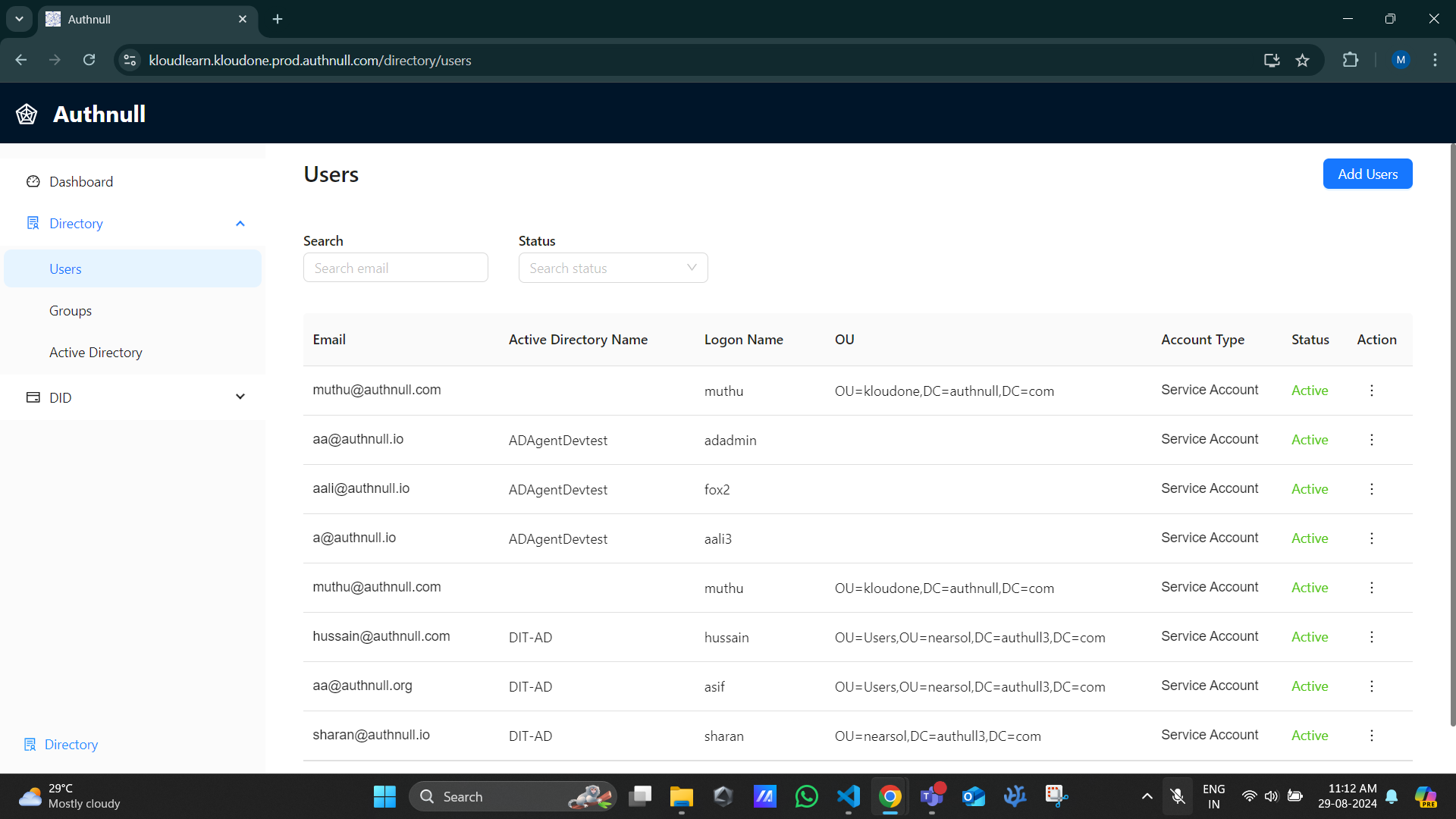The width and height of the screenshot is (1456, 819).
Task: Open the Search status dropdown filter
Action: click(613, 268)
